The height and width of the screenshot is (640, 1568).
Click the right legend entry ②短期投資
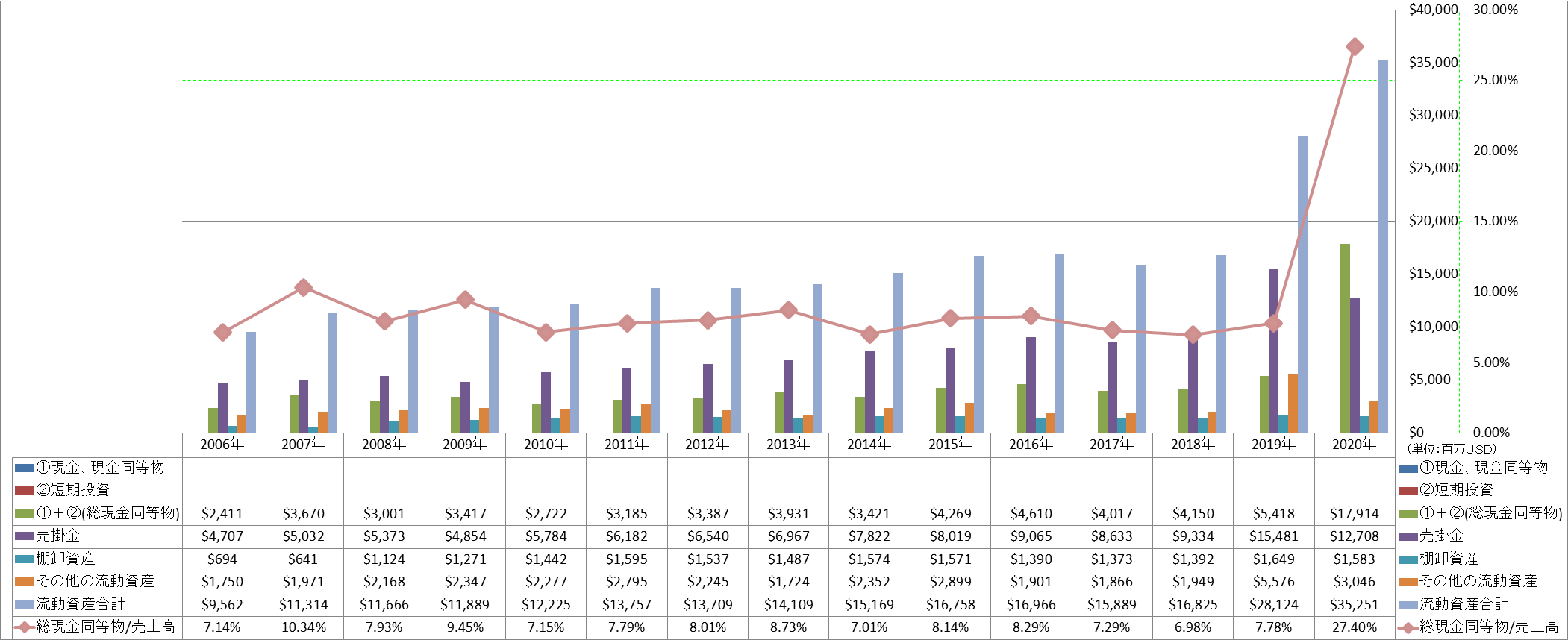coord(1446,490)
